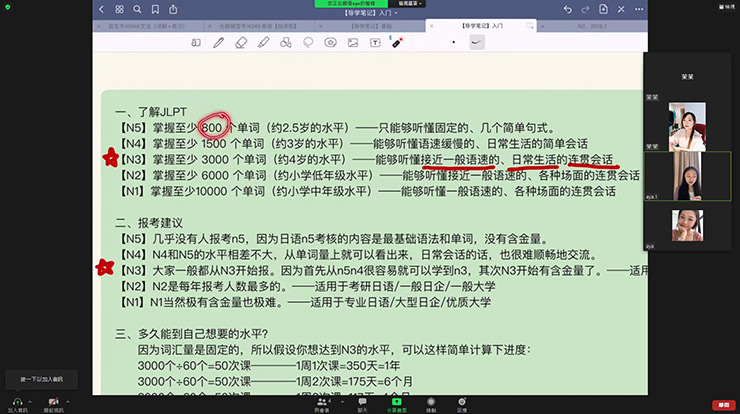Click the heading 一、了解JLPT
This screenshot has height=414, width=740.
pyautogui.click(x=151, y=112)
